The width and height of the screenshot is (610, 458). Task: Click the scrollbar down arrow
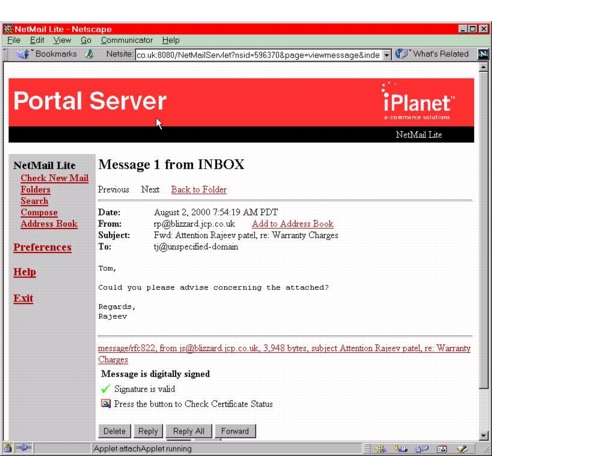483,436
